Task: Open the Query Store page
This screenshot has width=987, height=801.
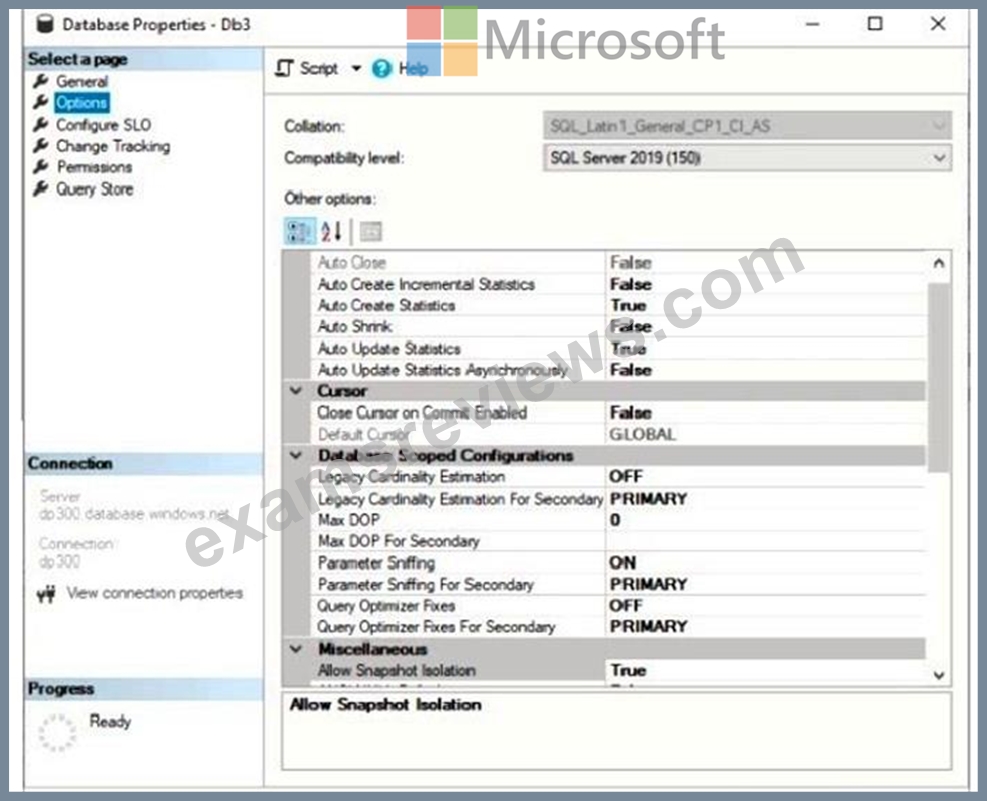Action: coord(94,189)
